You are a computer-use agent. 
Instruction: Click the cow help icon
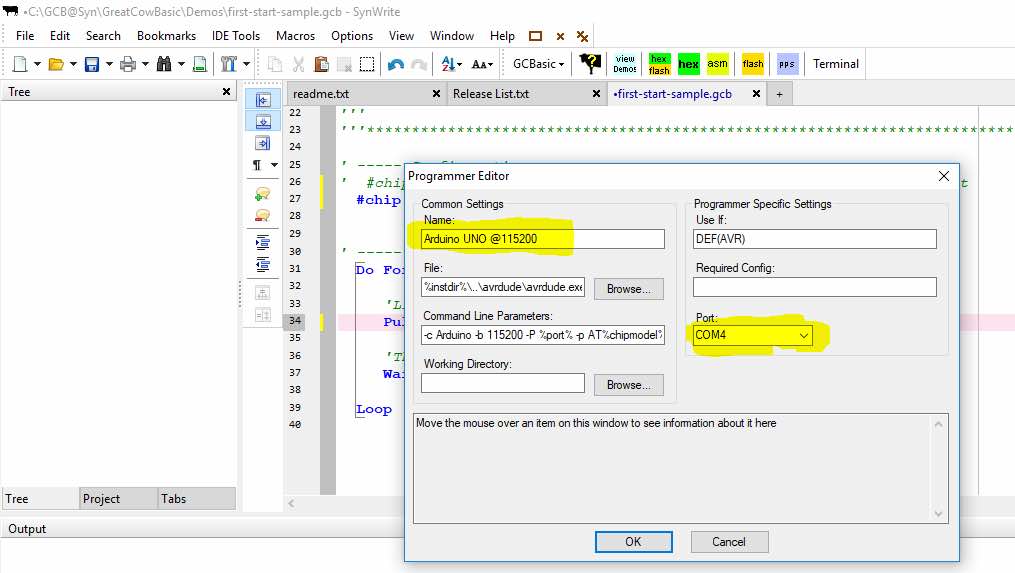coord(590,63)
